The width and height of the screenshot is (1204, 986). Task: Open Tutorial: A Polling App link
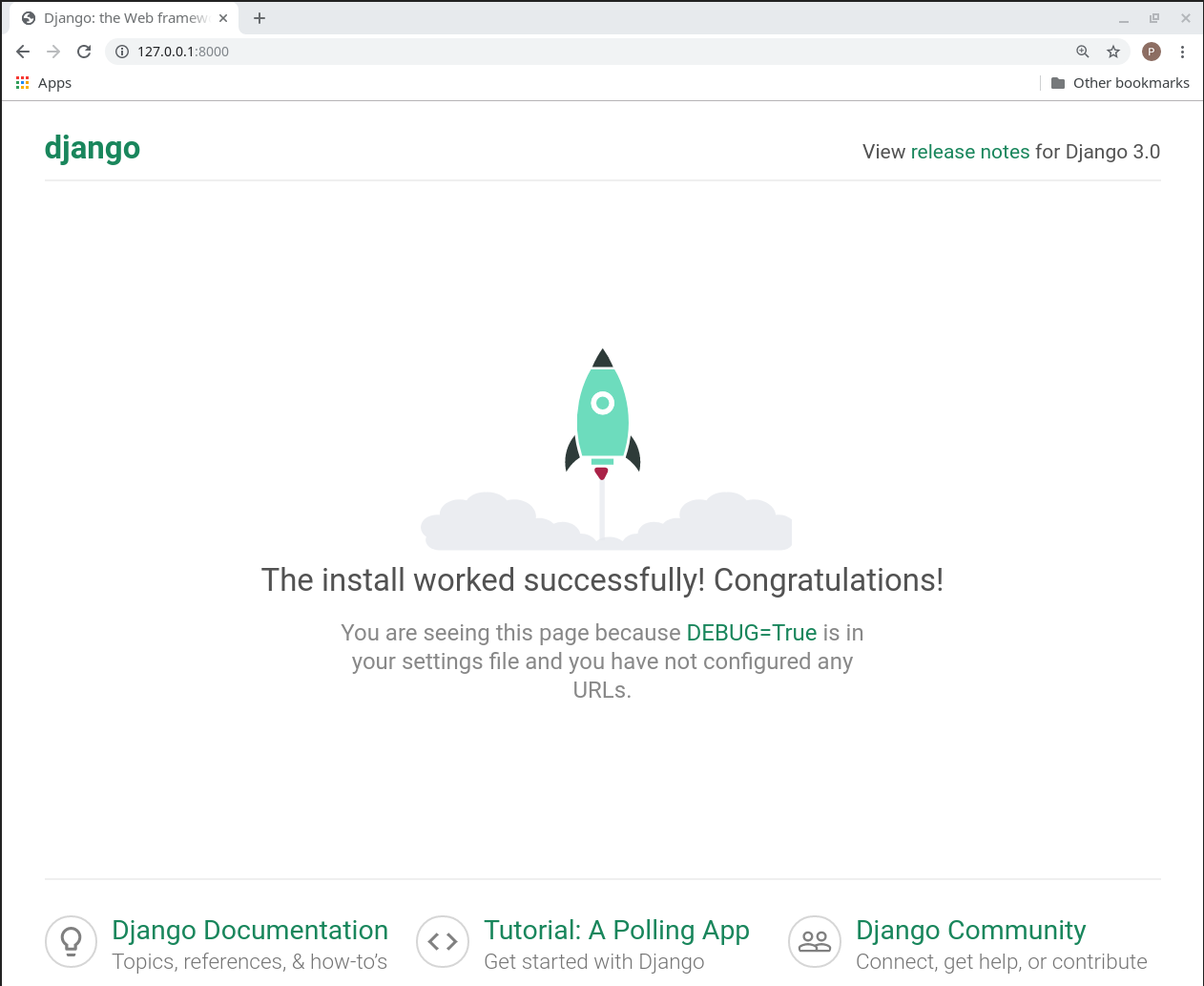point(616,930)
